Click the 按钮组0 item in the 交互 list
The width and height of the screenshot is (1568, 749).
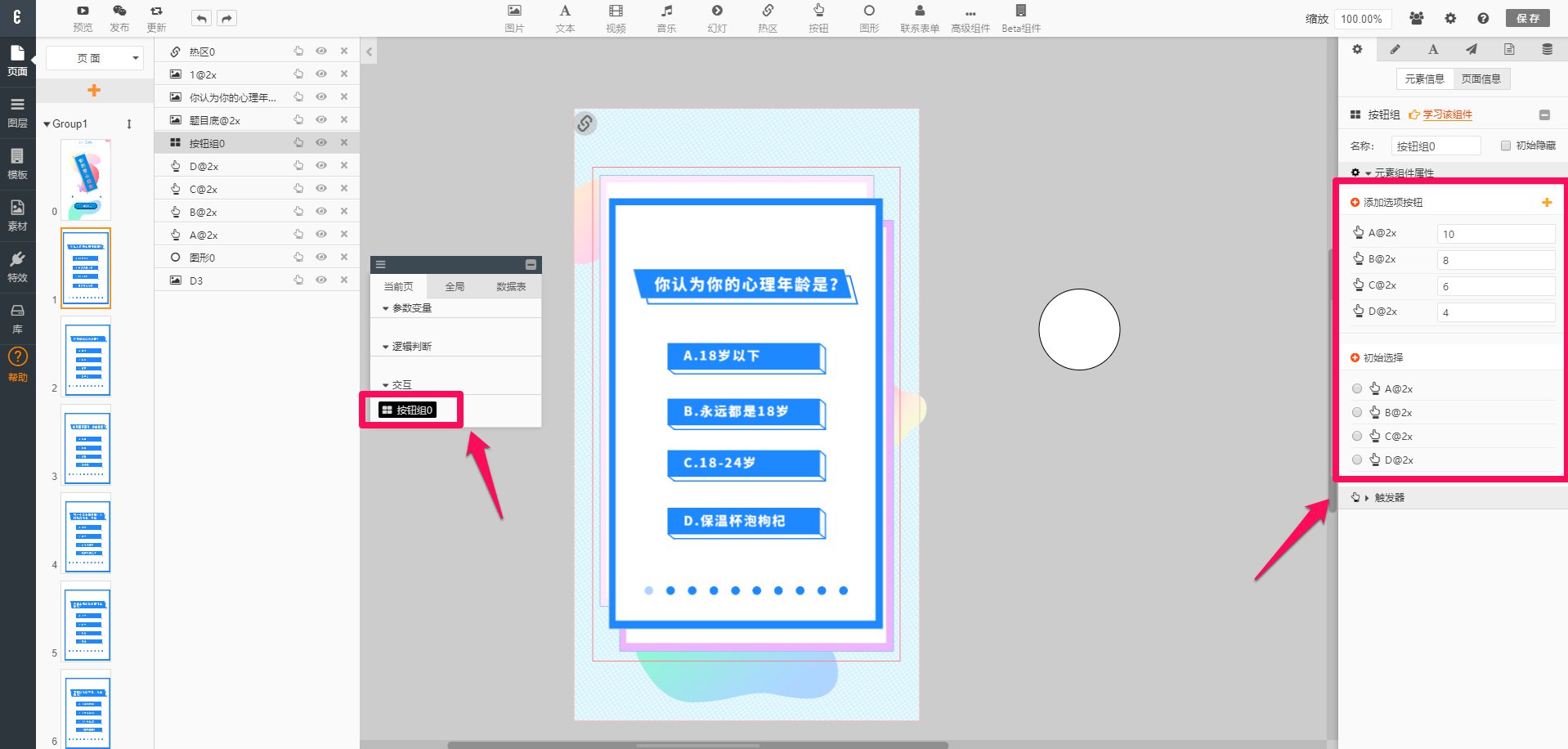[x=407, y=410]
